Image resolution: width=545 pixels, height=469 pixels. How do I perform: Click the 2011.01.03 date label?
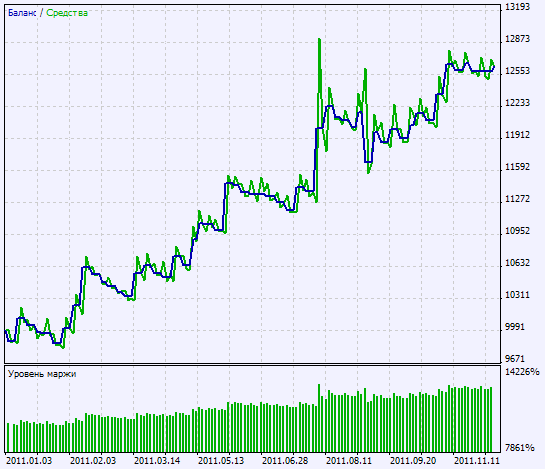[29, 461]
